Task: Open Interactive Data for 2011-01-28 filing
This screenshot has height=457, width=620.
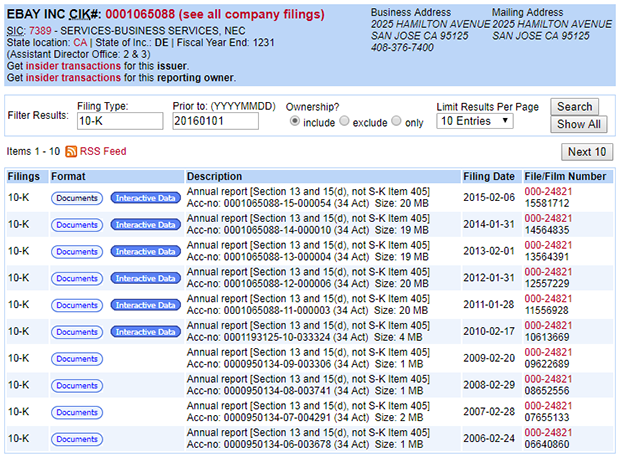Action: click(x=146, y=305)
